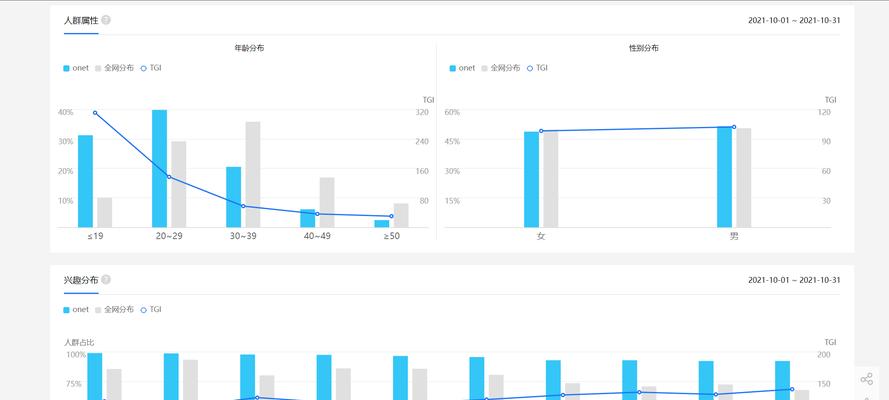Screen dimensions: 889x400
Task: Click the 100% axis value in 兴趣分布
Action: (x=76, y=355)
